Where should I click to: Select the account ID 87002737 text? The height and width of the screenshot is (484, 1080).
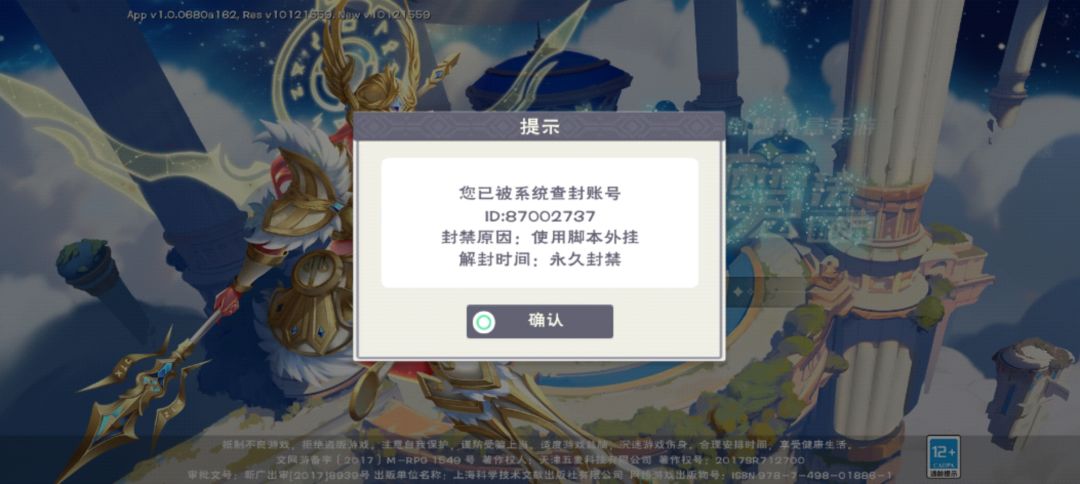pos(539,216)
